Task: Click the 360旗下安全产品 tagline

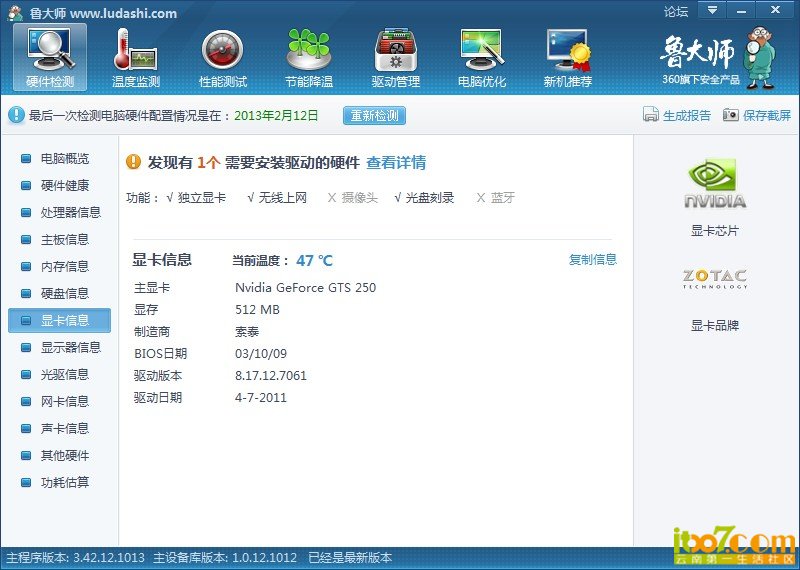Action: [x=701, y=80]
